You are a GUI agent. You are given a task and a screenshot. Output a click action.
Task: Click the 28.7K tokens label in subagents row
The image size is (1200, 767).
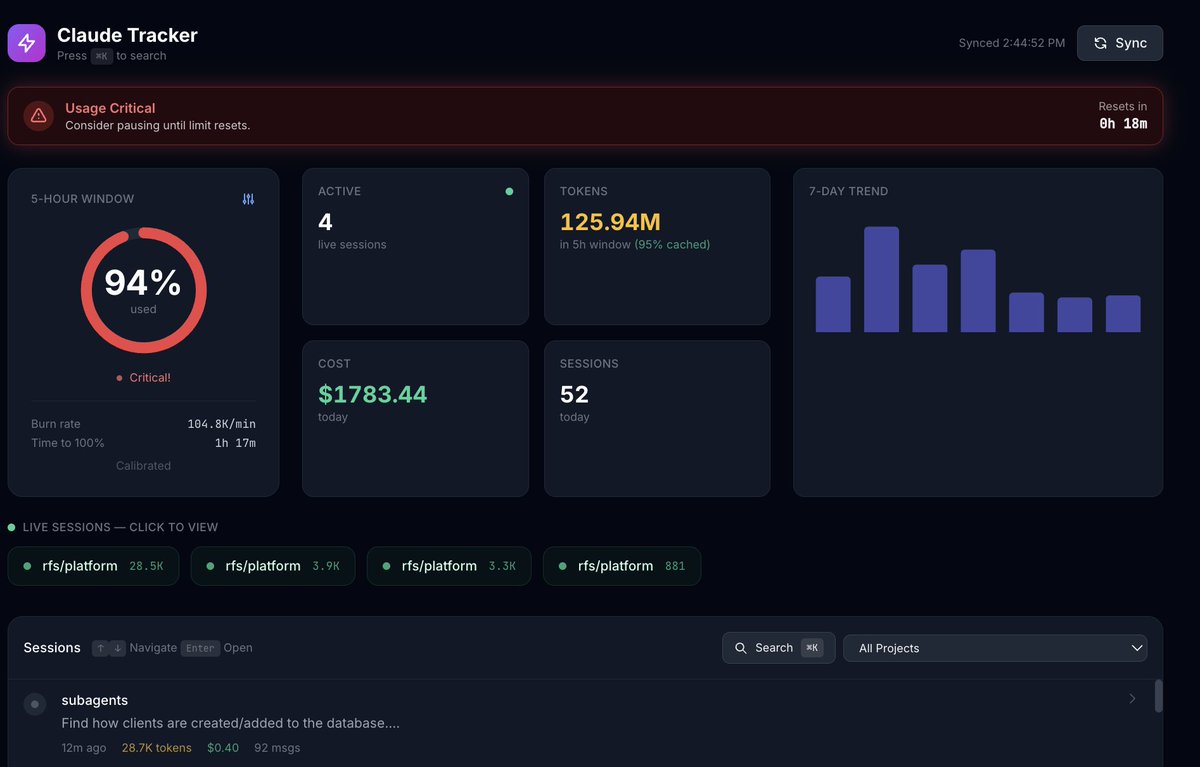(157, 748)
